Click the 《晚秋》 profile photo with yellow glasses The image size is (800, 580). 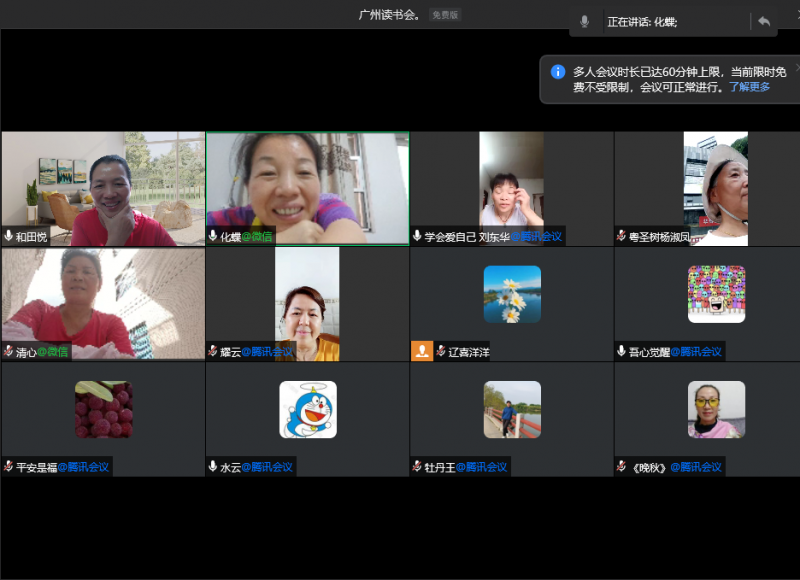[716, 409]
